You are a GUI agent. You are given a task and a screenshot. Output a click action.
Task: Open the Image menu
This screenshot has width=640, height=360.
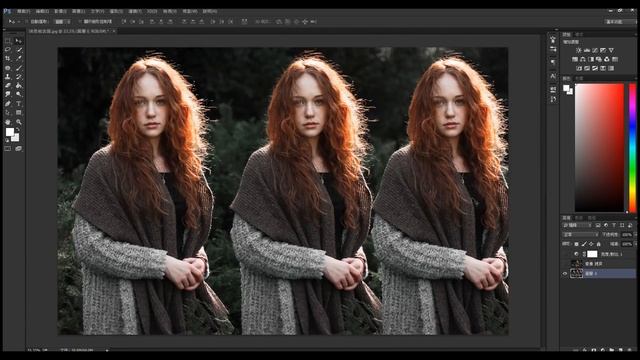point(60,11)
